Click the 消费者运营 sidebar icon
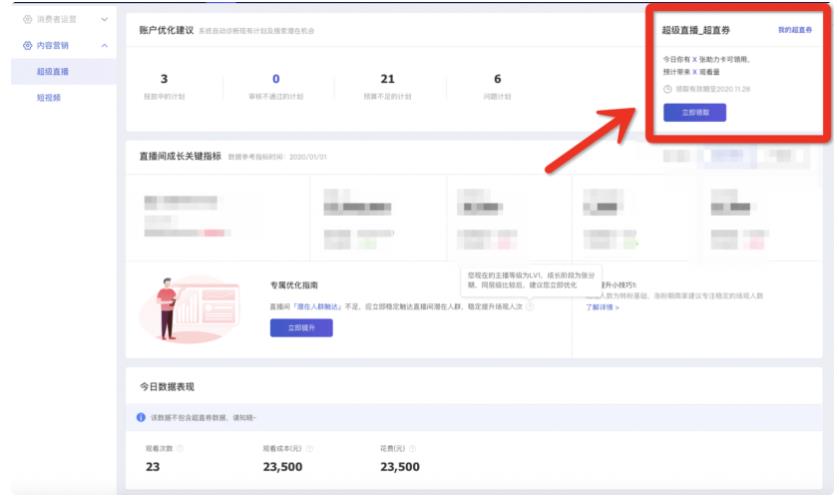This screenshot has width=839, height=498. pos(27,19)
